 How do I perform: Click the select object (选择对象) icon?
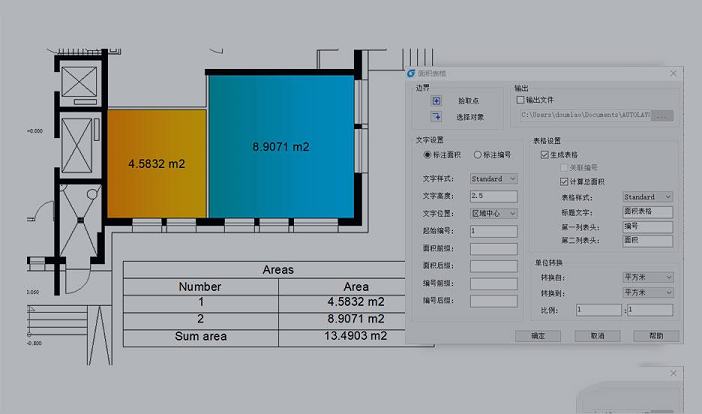[436, 117]
